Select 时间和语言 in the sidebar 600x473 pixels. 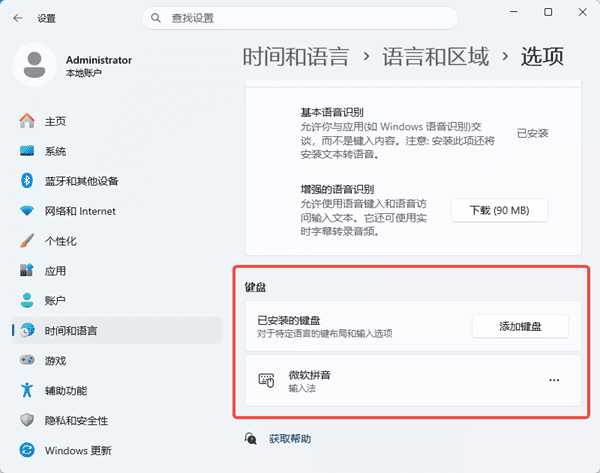[x=117, y=330]
